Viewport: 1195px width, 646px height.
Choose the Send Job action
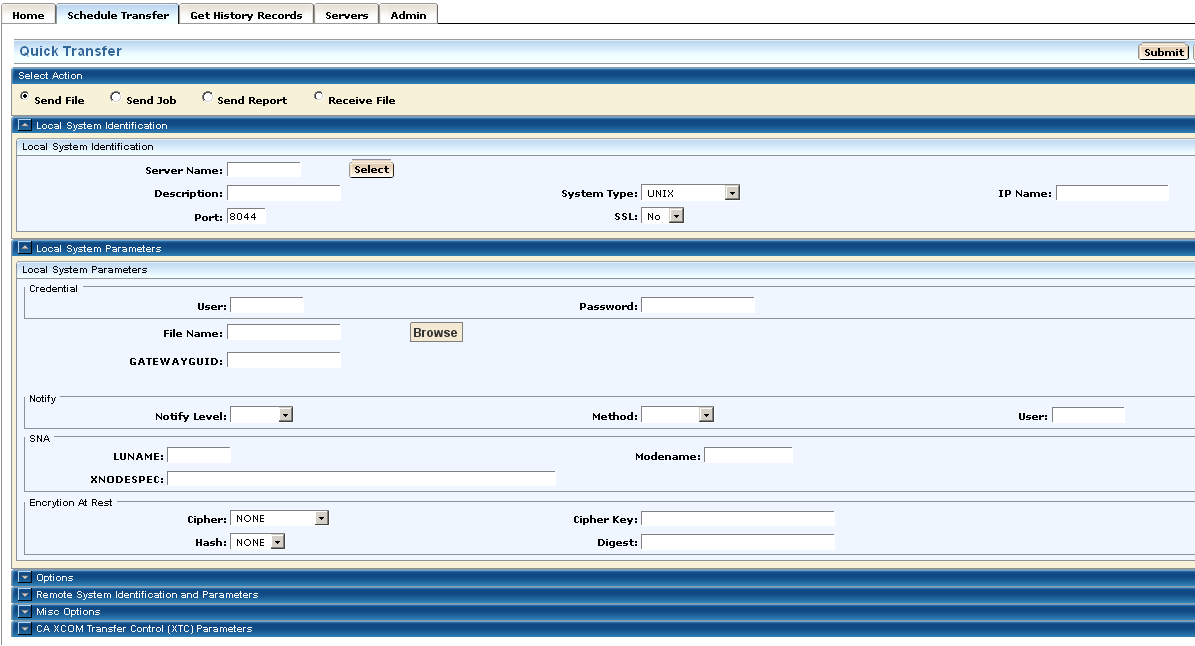(116, 97)
